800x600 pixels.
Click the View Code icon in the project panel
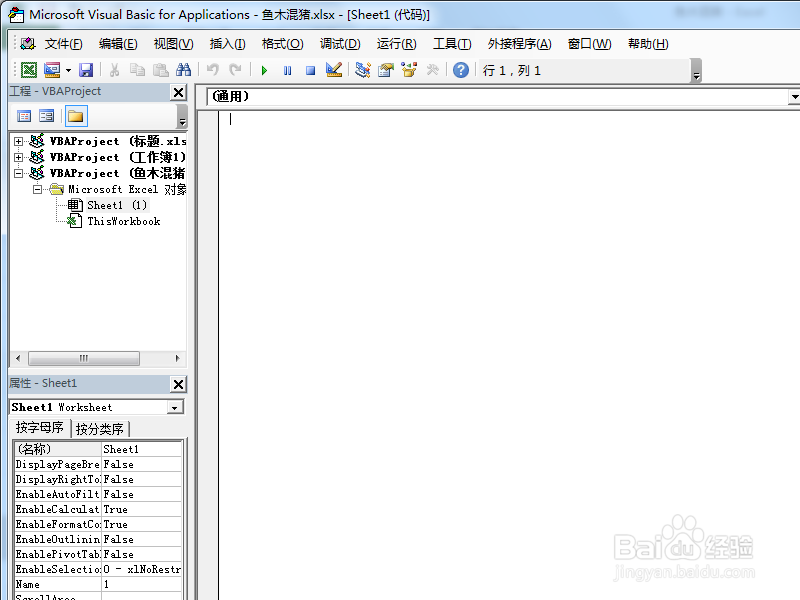24,116
